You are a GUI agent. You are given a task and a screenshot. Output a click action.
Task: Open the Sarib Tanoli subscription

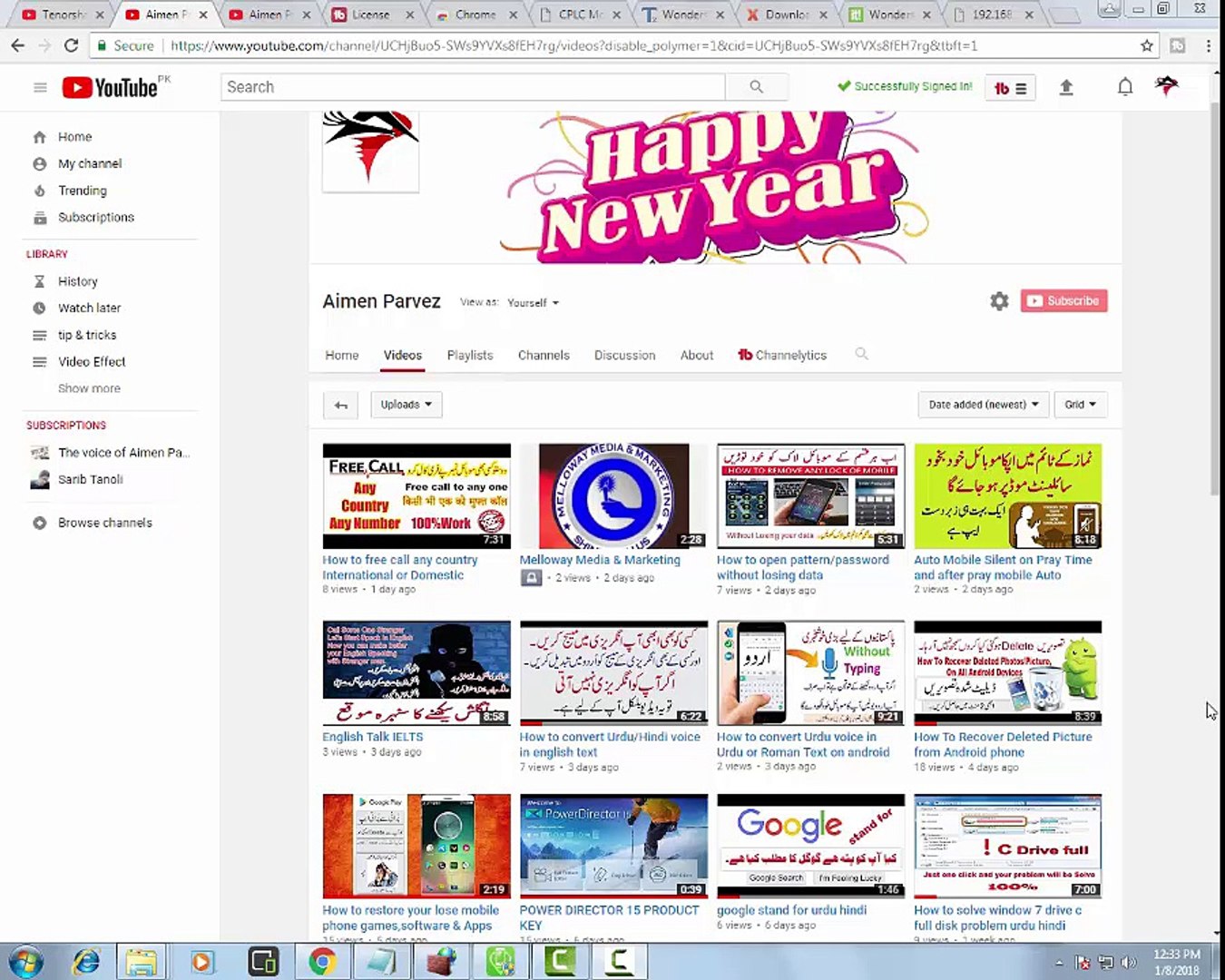pos(91,479)
